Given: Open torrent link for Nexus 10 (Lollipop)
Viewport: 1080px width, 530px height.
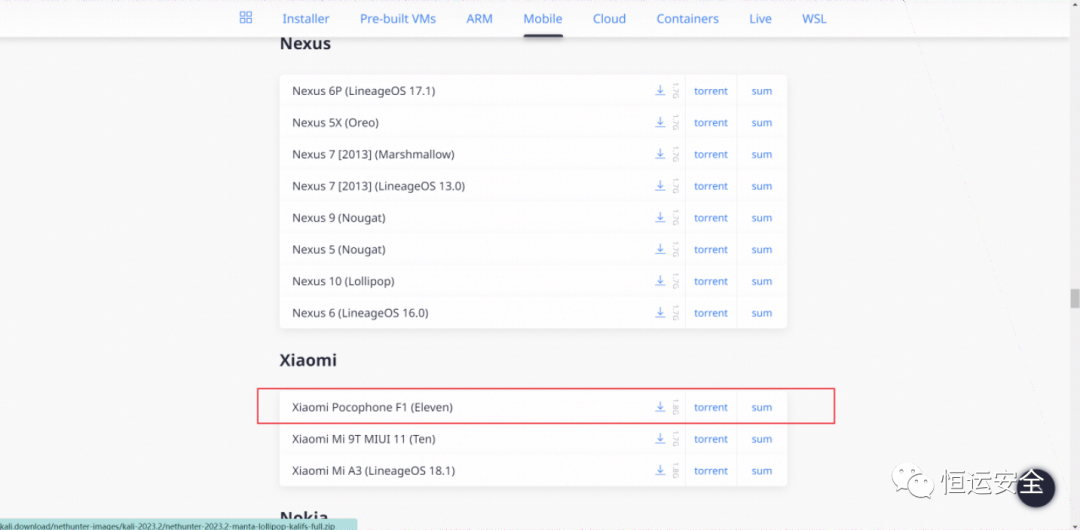Looking at the screenshot, I should click(711, 281).
